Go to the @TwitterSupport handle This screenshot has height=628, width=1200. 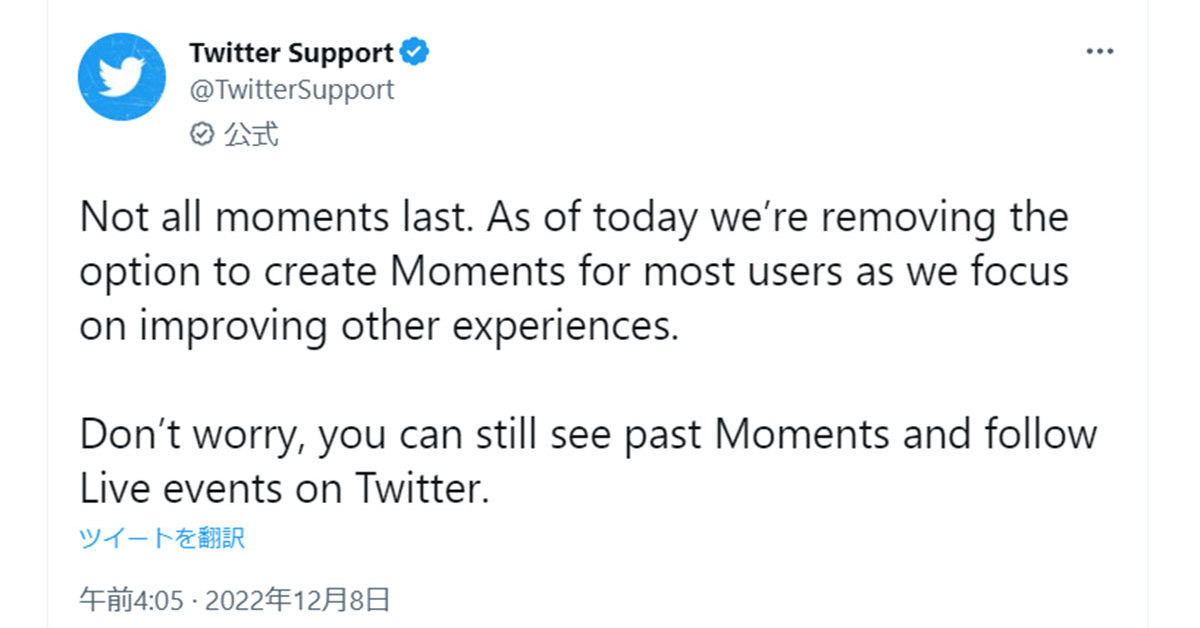pos(291,89)
